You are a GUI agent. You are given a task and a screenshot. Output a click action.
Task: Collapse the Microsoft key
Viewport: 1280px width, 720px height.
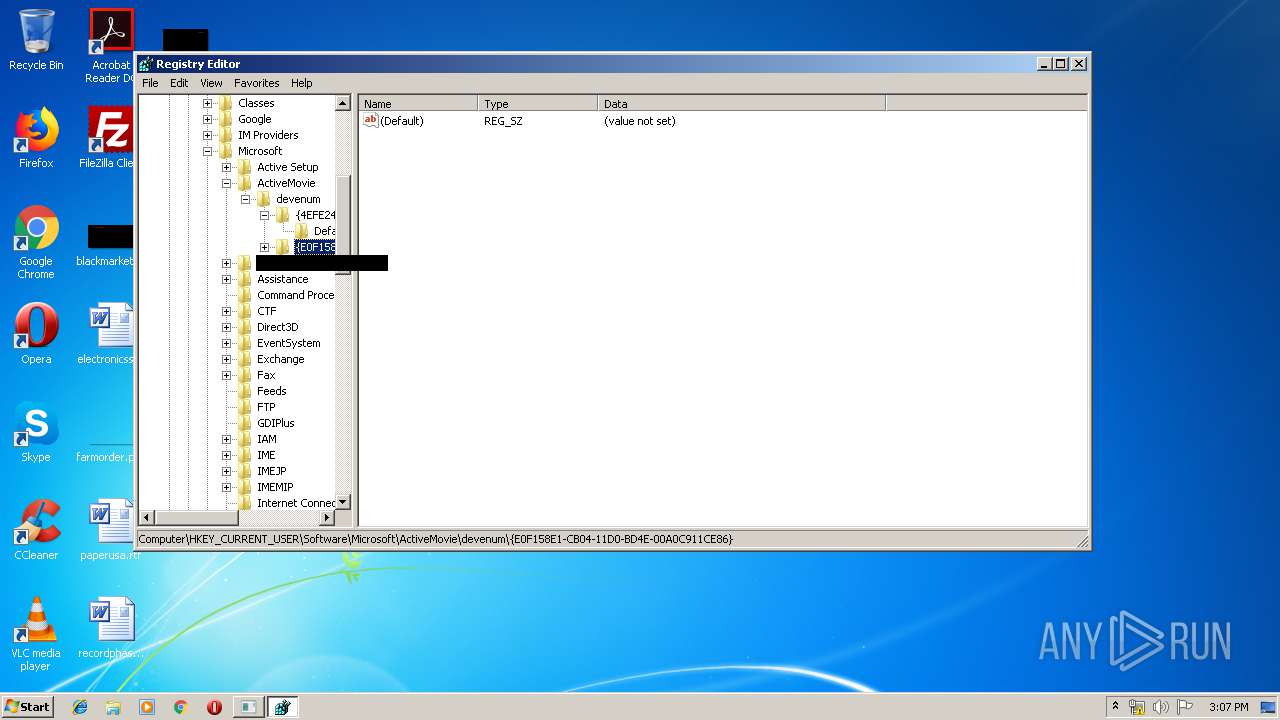(207, 151)
